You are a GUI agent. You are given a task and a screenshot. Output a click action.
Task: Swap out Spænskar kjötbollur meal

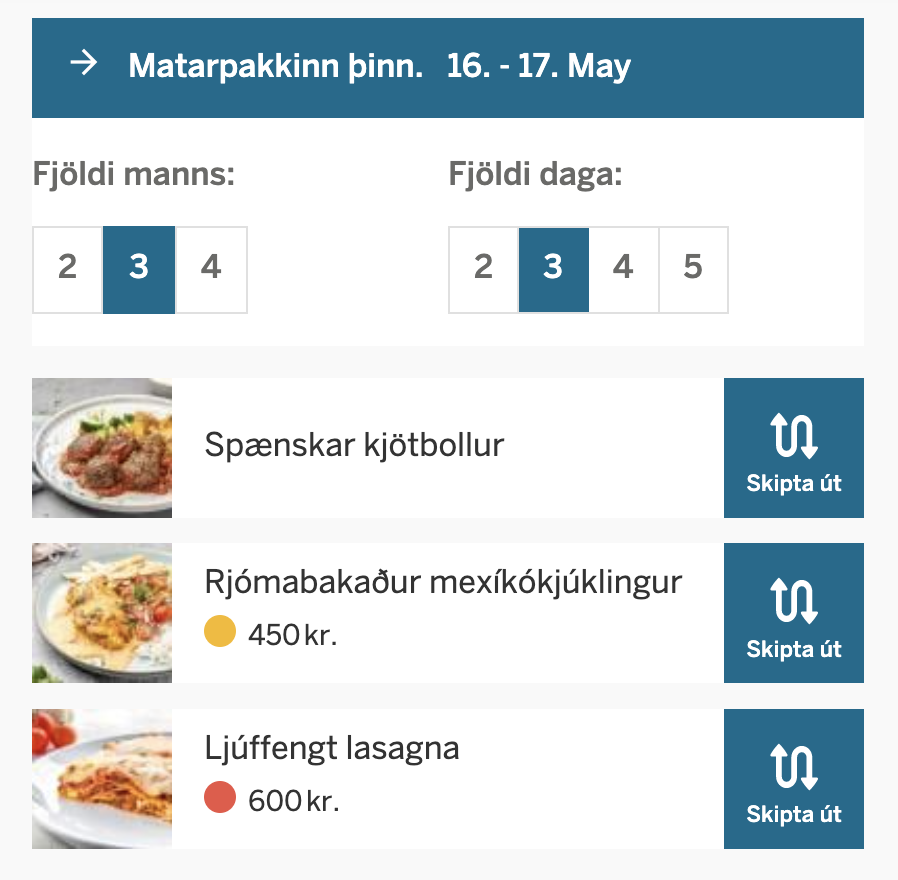[793, 448]
